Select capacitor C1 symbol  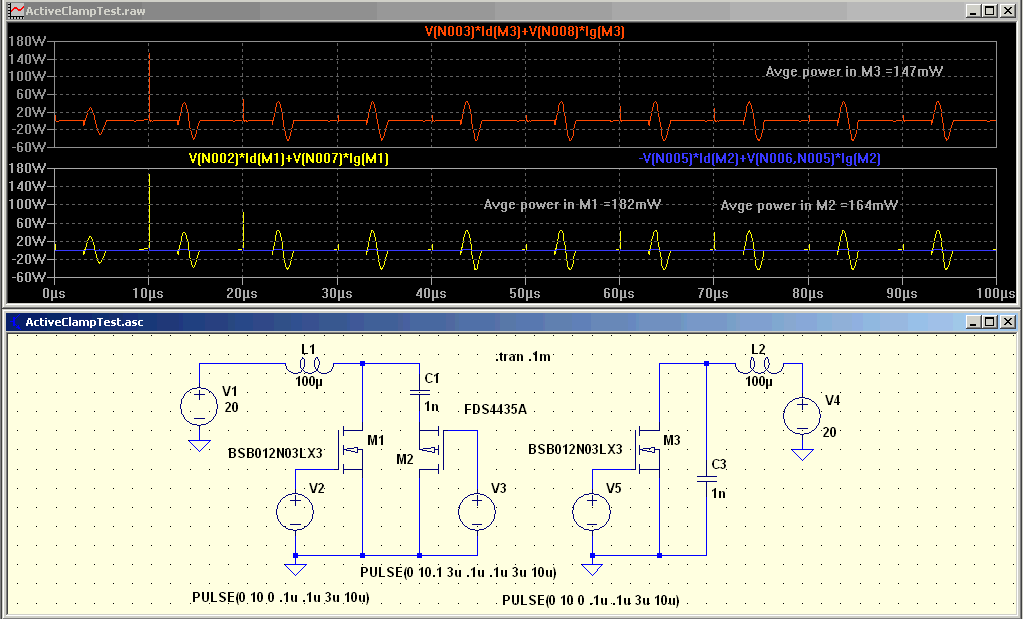click(419, 392)
